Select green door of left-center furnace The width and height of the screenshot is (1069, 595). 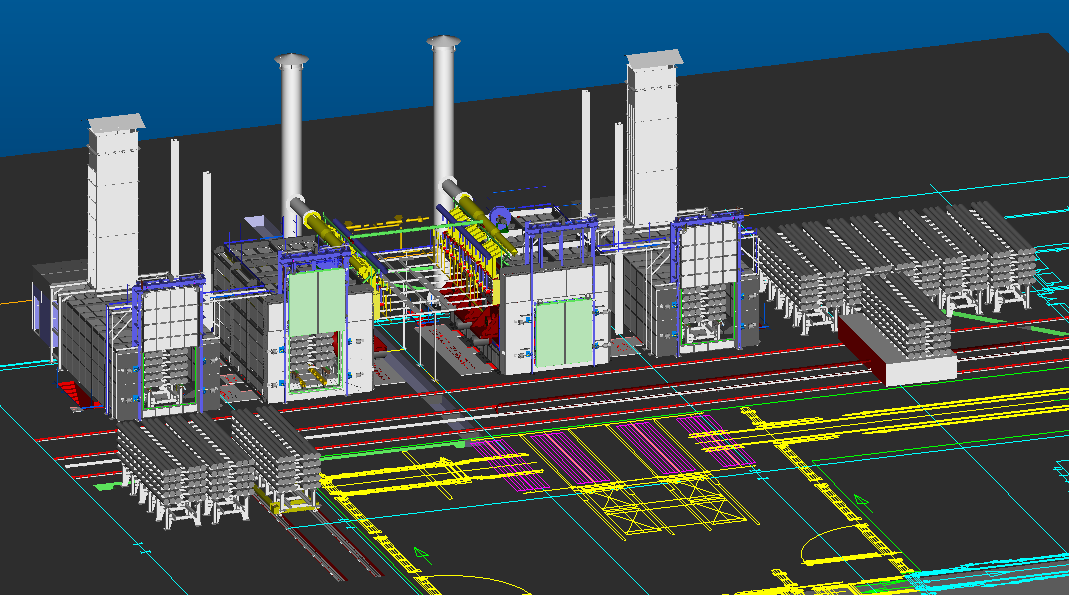[317, 301]
